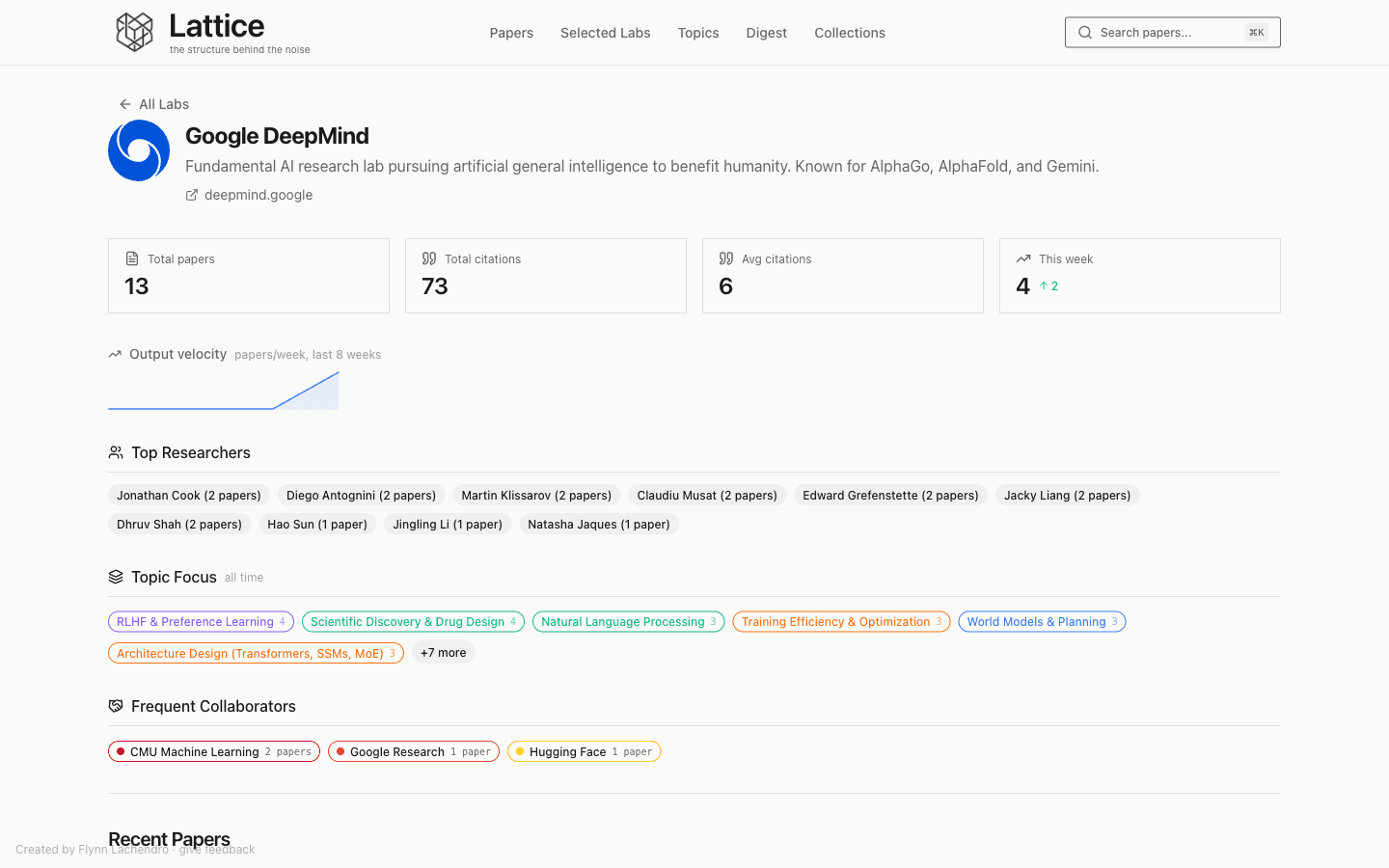1389x868 pixels.
Task: Click the icon beside Frequent Collaborators heading
Action: coord(116,705)
